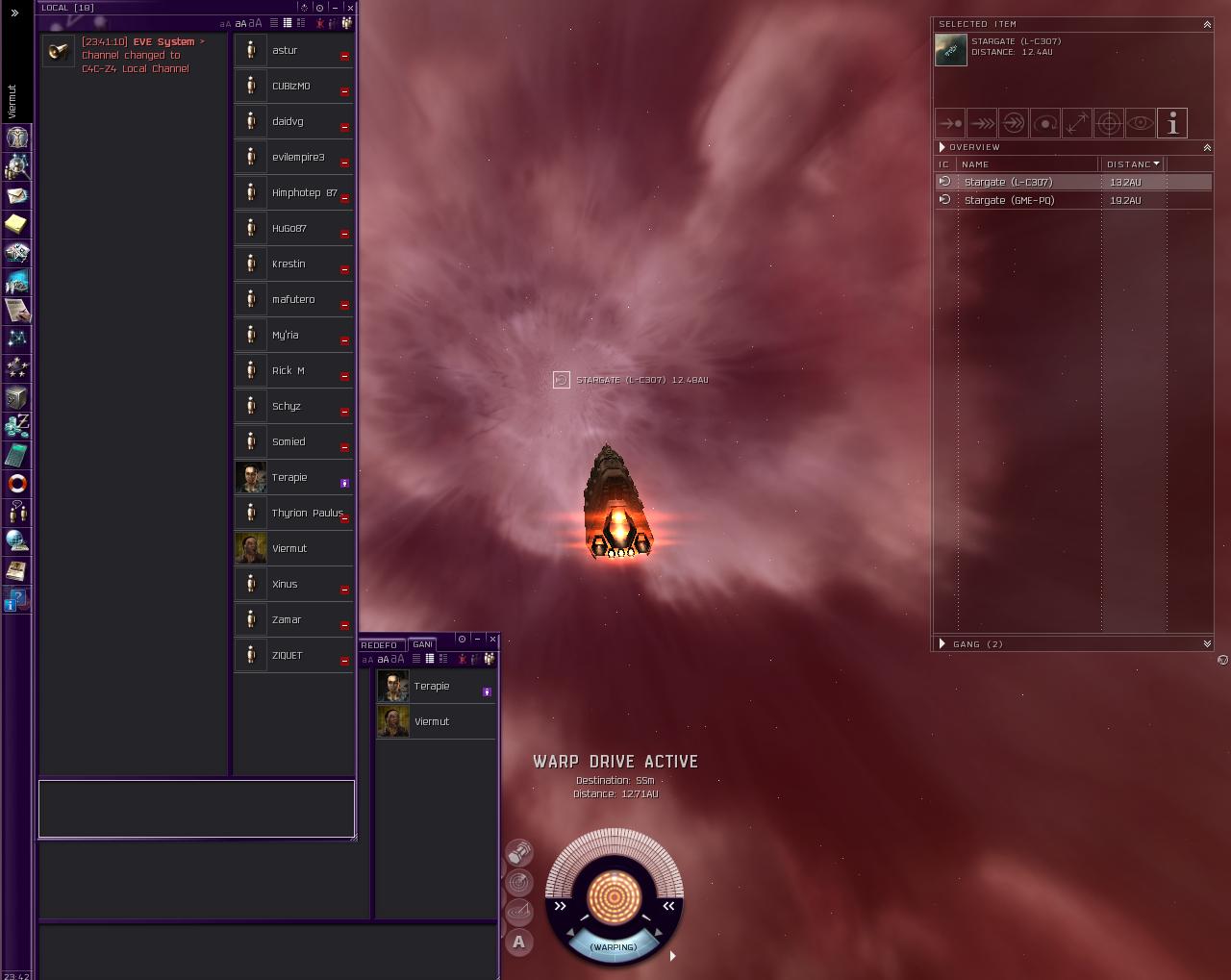Sort overview by the Distance column arrow

pos(1156,163)
